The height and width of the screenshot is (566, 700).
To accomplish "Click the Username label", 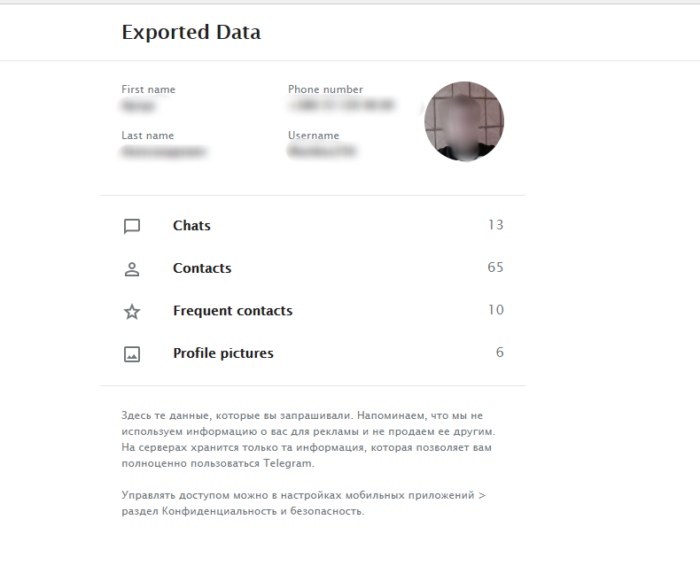I will (313, 136).
